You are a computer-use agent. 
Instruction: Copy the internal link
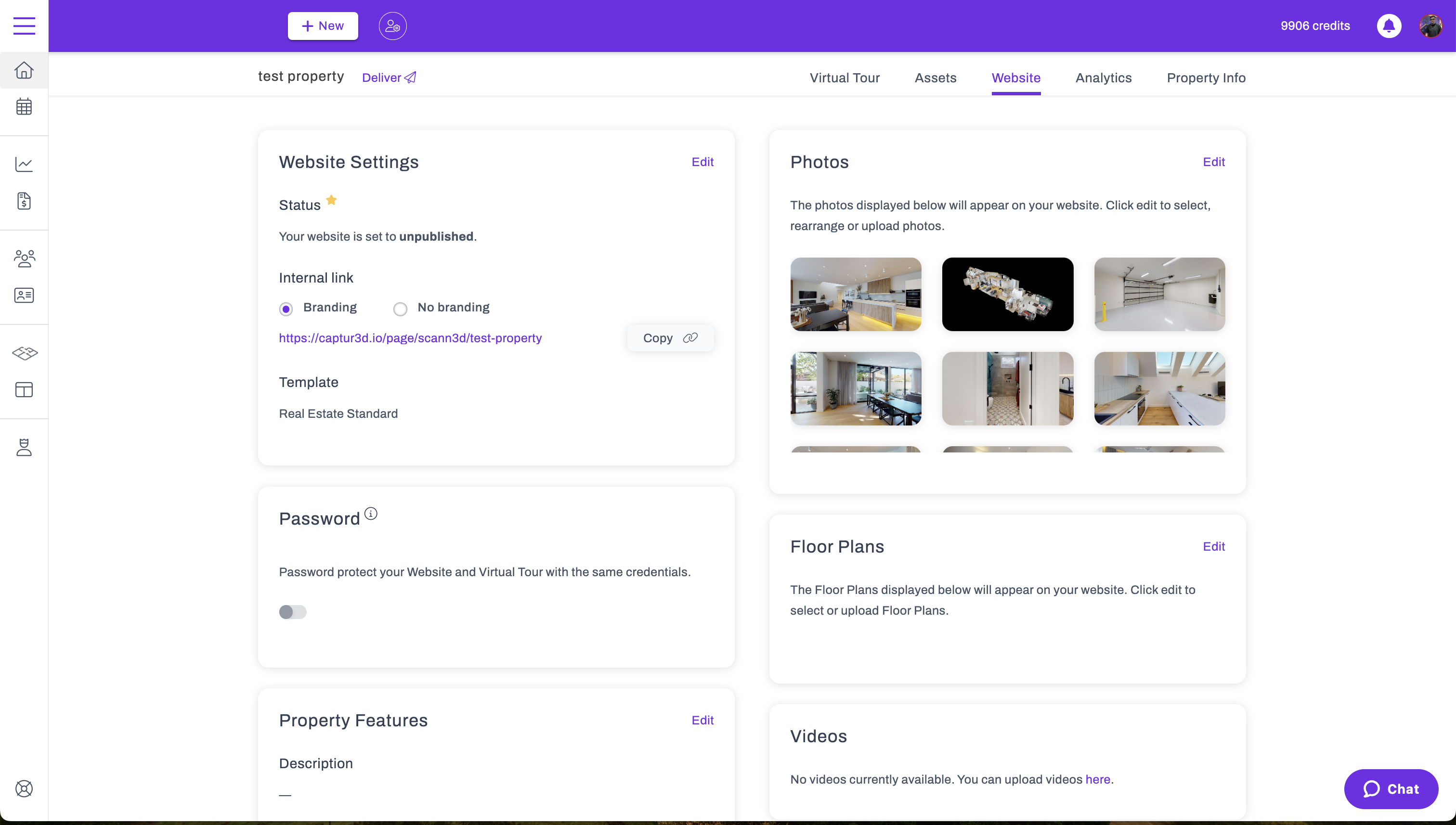pos(670,338)
